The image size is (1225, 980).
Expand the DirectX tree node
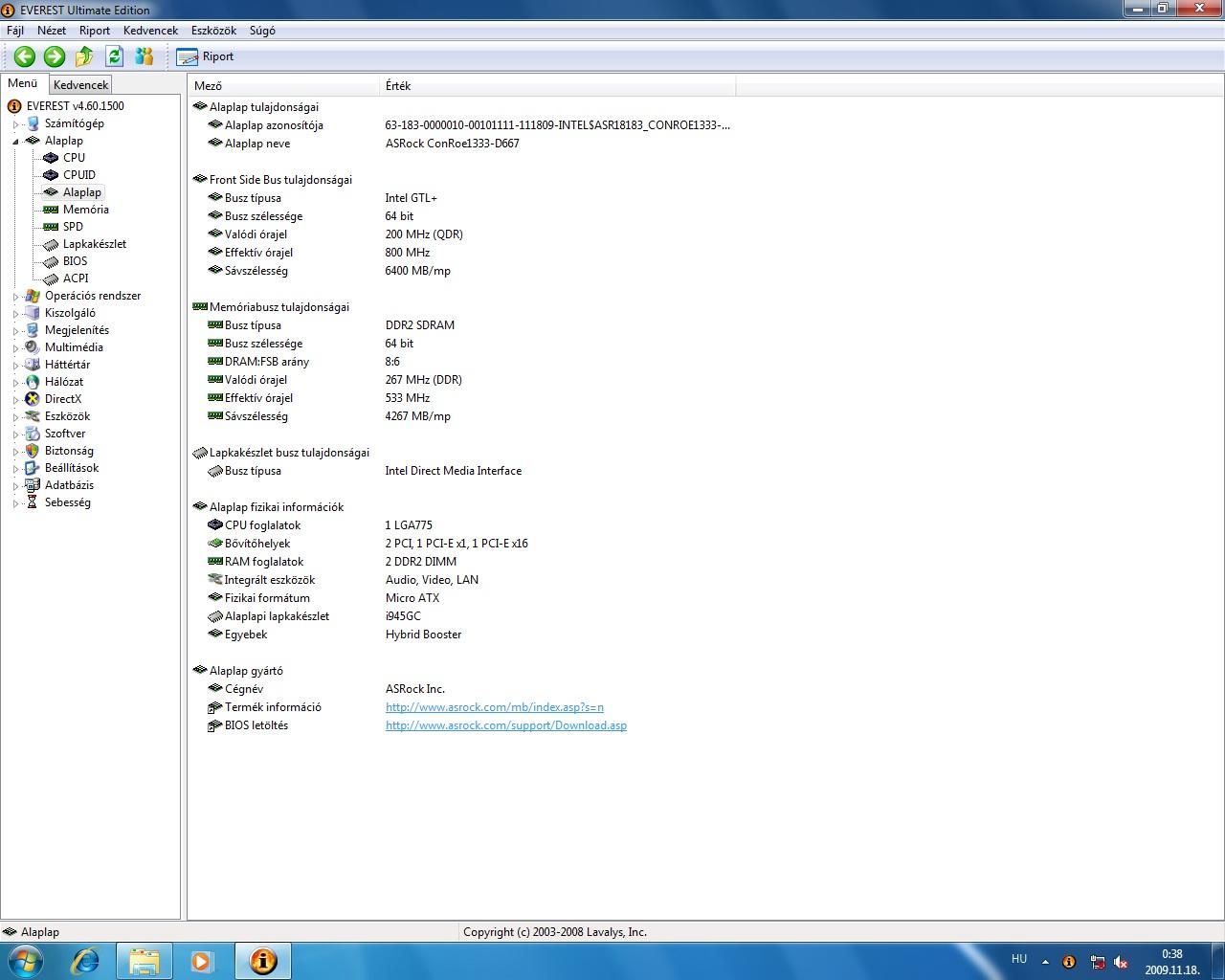pos(16,399)
